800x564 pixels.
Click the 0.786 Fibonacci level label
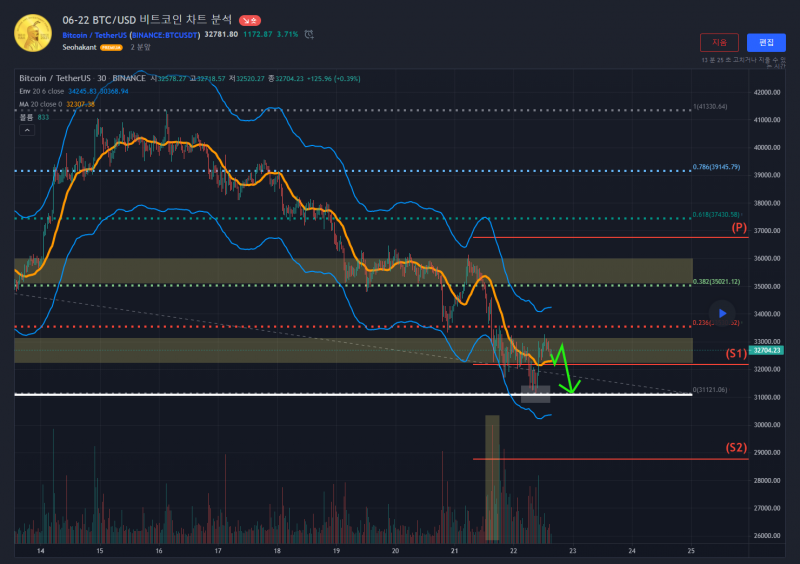[x=716, y=167]
